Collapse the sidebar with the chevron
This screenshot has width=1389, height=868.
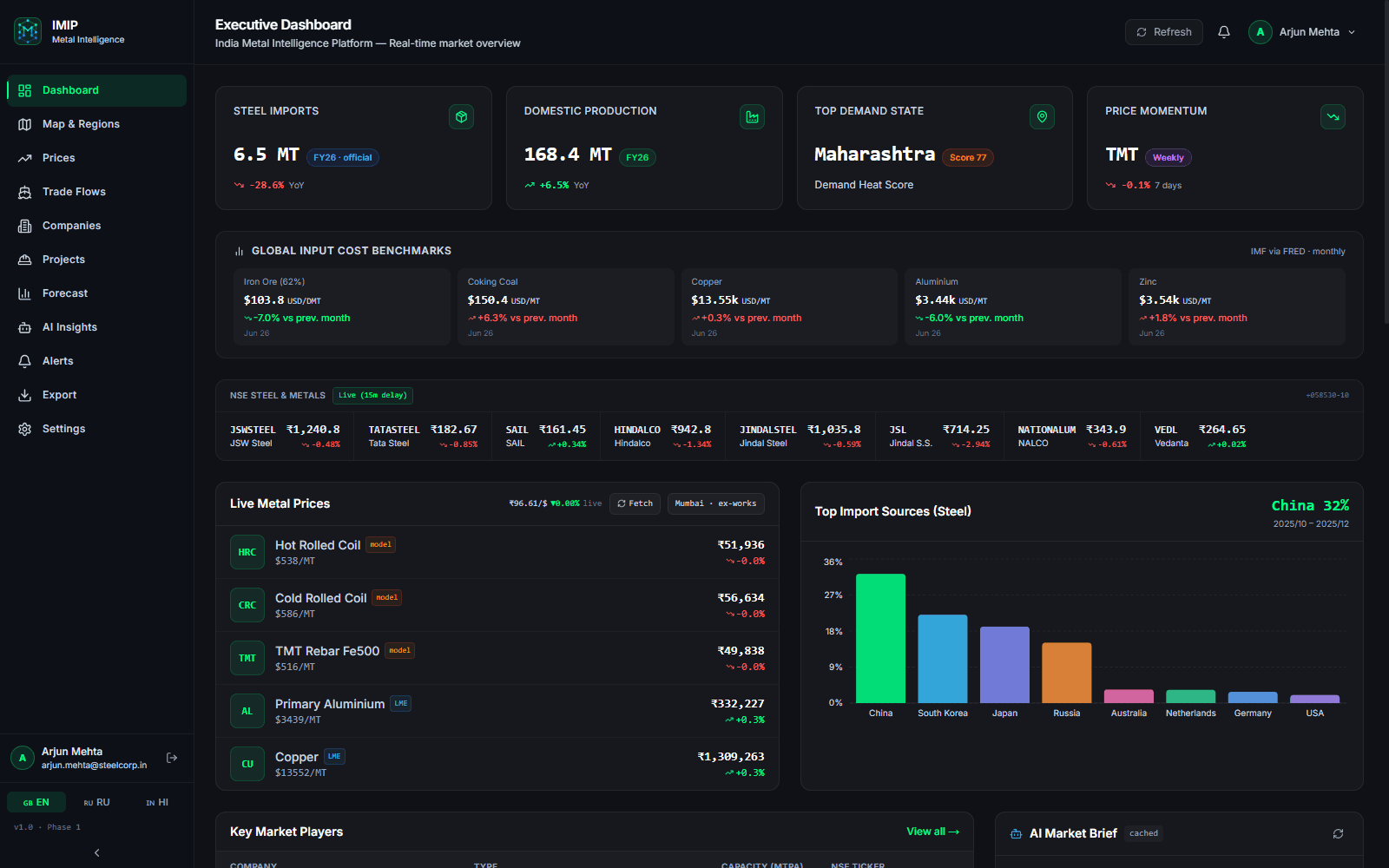(x=96, y=852)
